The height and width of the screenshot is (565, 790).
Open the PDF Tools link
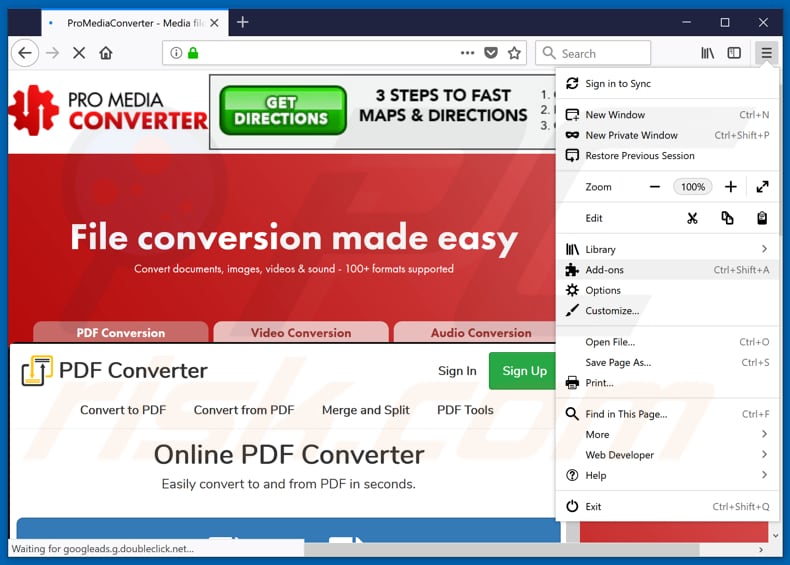[x=465, y=410]
